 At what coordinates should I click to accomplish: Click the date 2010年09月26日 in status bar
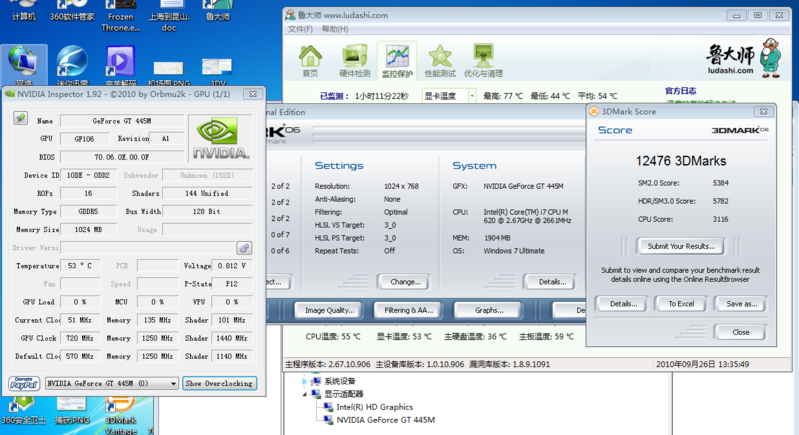tap(684, 364)
